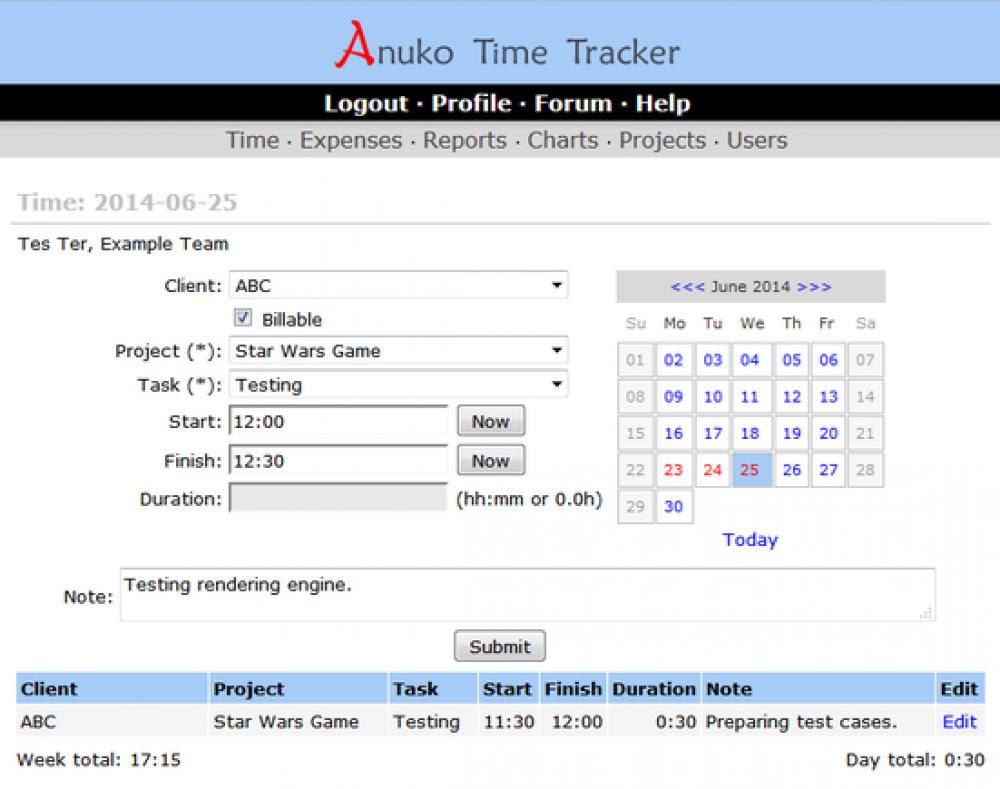Select June 30 on the calendar
The image size is (1000, 789).
673,506
